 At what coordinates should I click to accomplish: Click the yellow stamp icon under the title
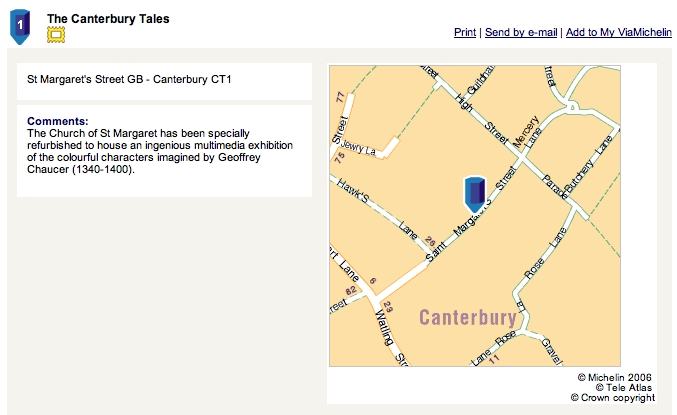(56, 35)
